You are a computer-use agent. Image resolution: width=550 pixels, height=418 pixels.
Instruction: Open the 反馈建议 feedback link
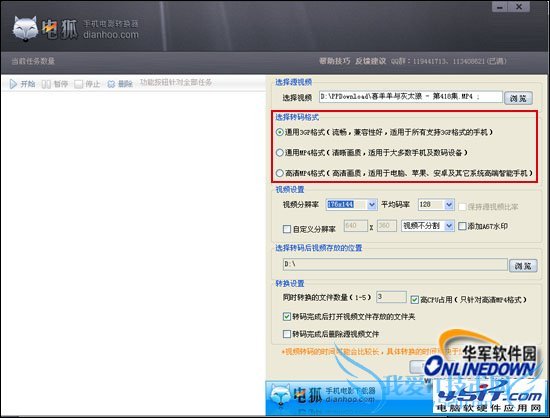pos(370,61)
